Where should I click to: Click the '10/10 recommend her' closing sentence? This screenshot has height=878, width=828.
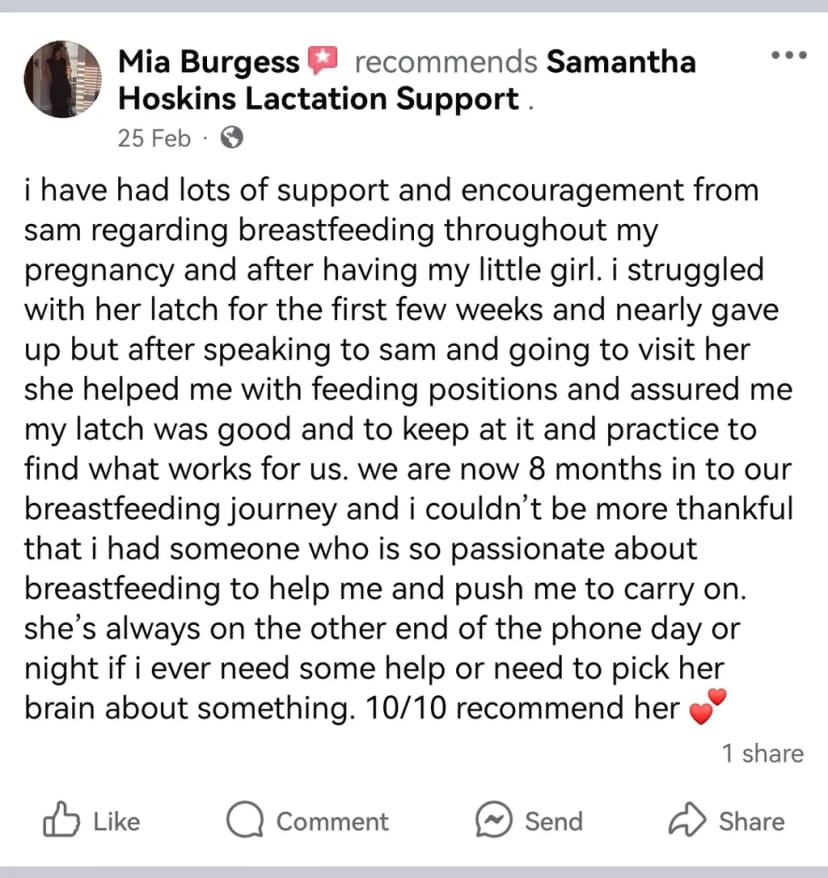522,708
